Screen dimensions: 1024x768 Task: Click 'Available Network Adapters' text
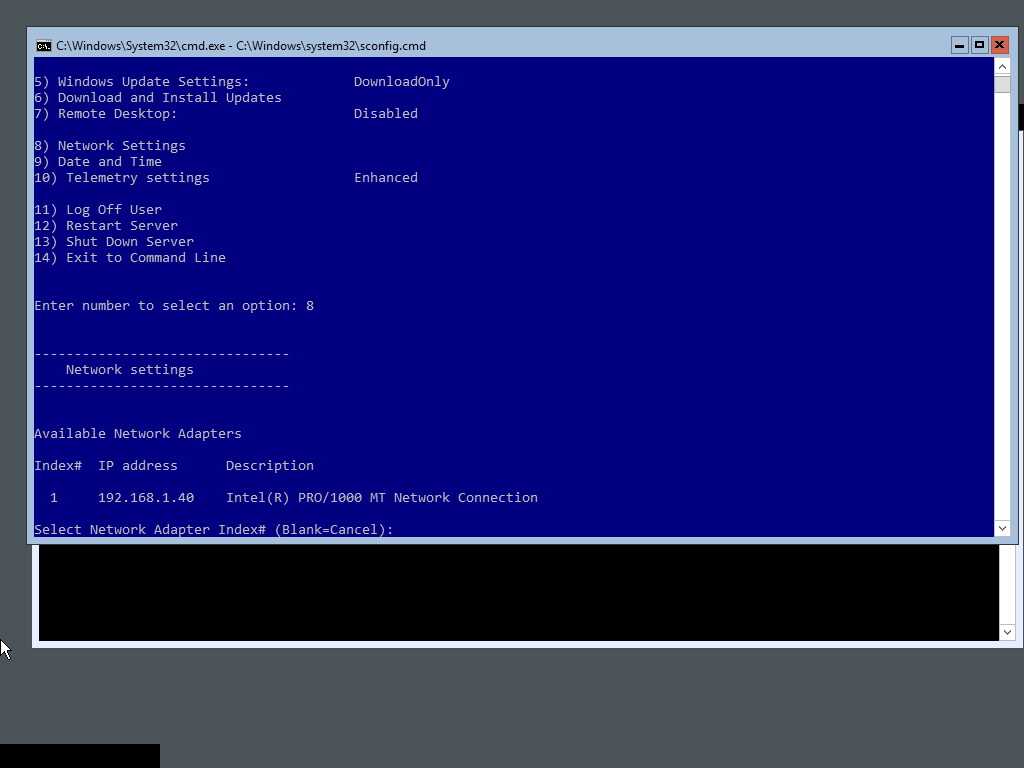pyautogui.click(x=138, y=434)
